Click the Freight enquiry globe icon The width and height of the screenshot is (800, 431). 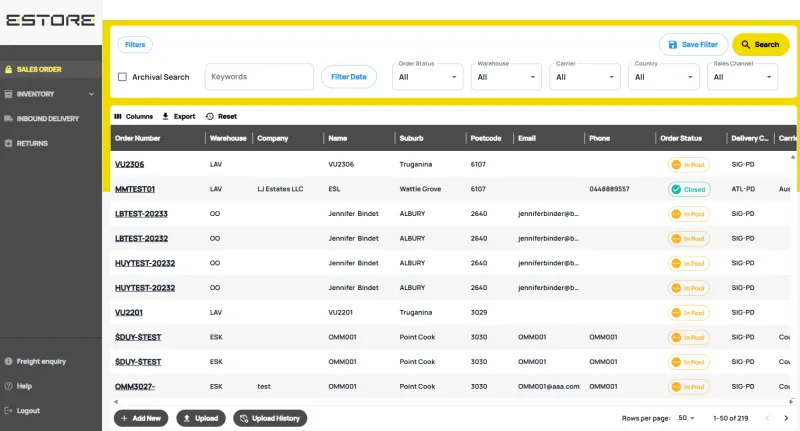8,361
